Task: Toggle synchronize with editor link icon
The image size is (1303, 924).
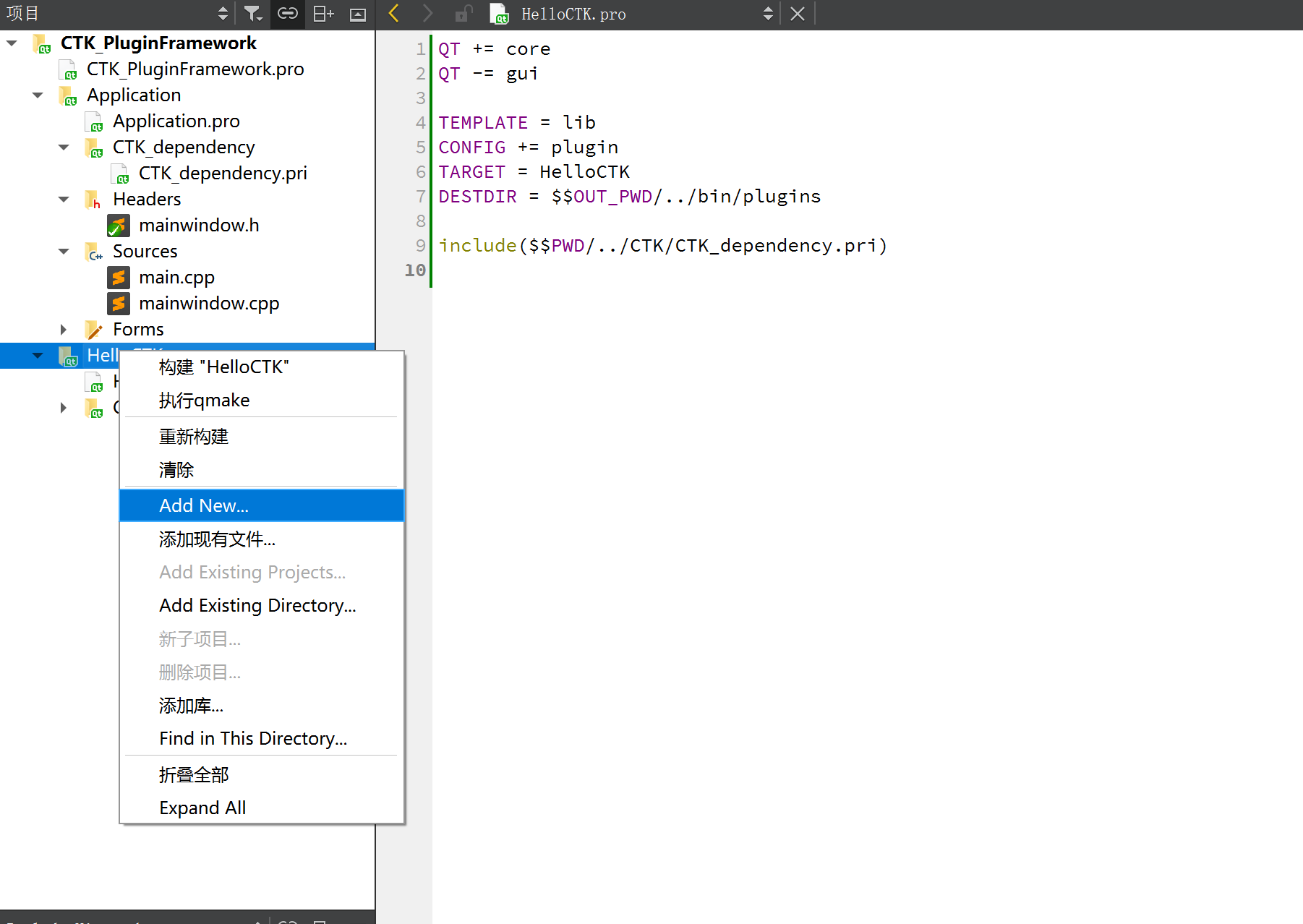Action: [287, 13]
